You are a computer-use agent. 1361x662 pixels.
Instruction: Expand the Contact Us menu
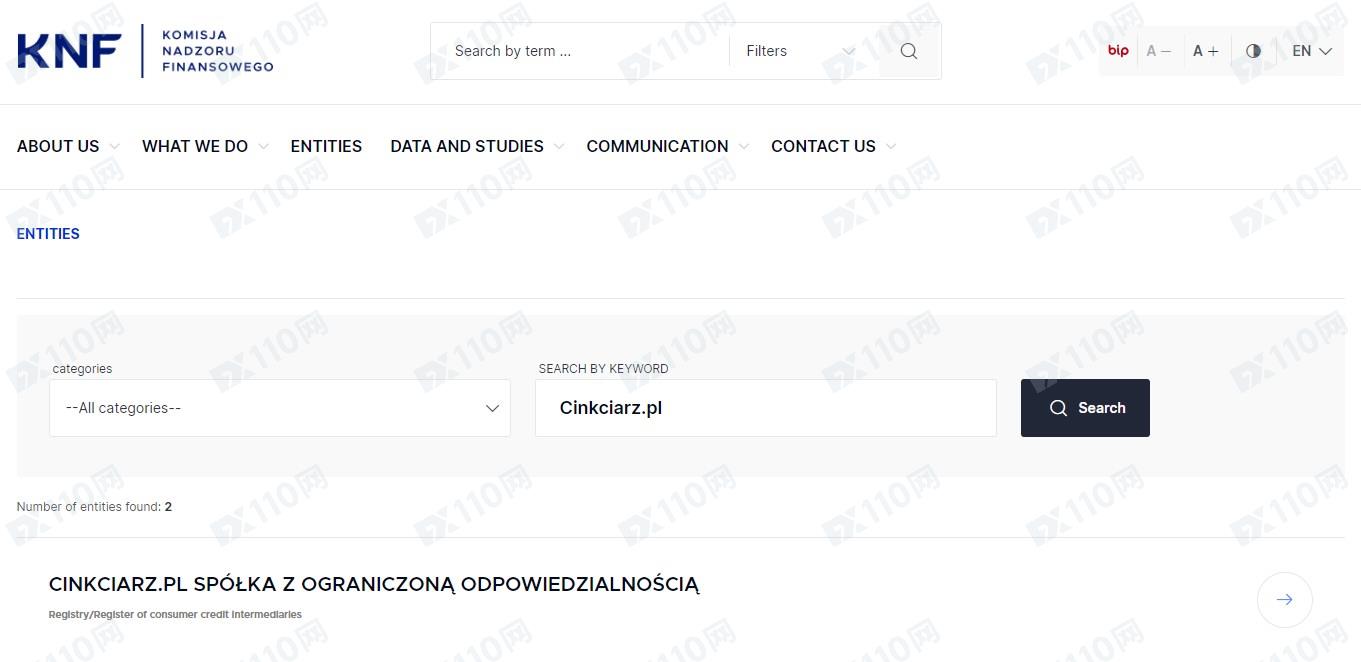click(832, 146)
